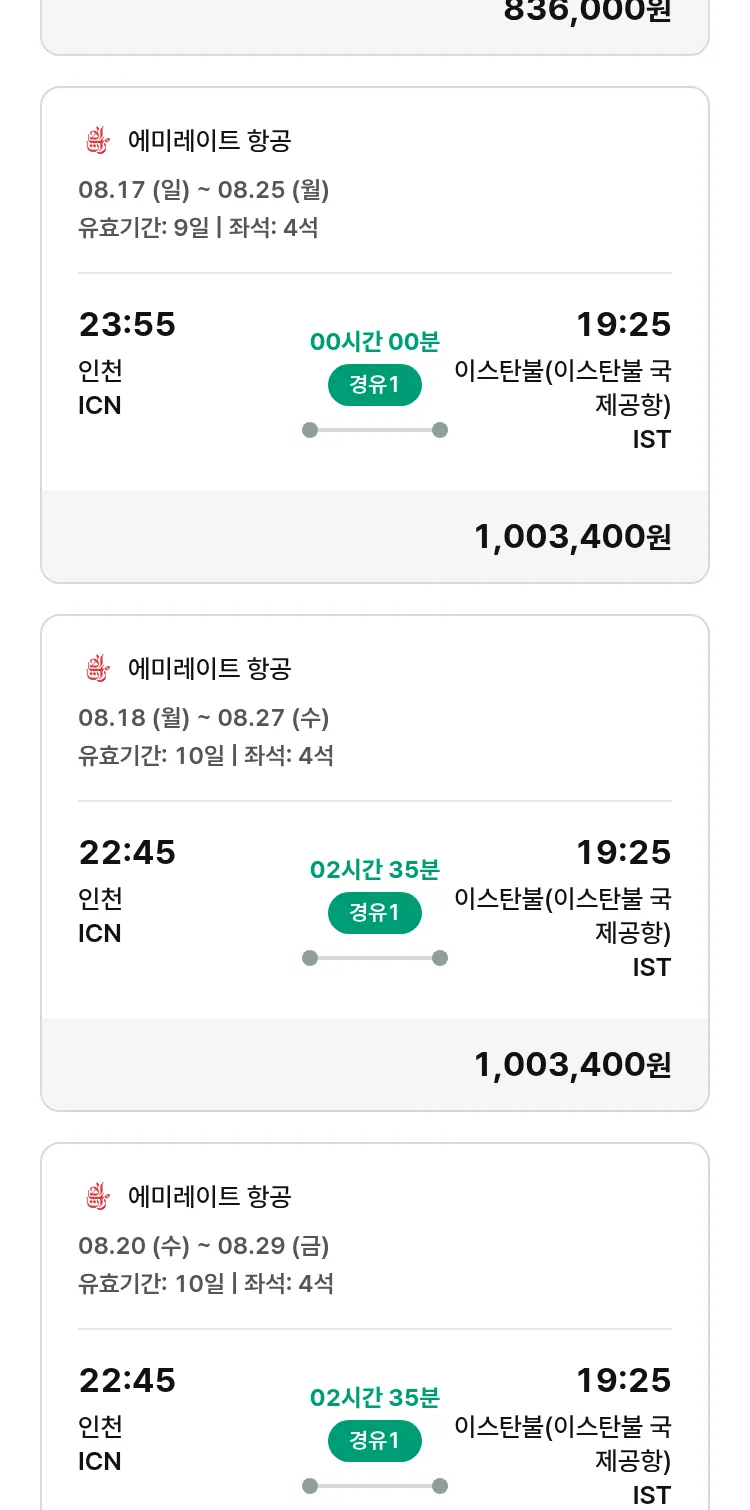Open 에미레이트 항공 name in 08.18 card
This screenshot has width=750, height=1510.
(209, 669)
